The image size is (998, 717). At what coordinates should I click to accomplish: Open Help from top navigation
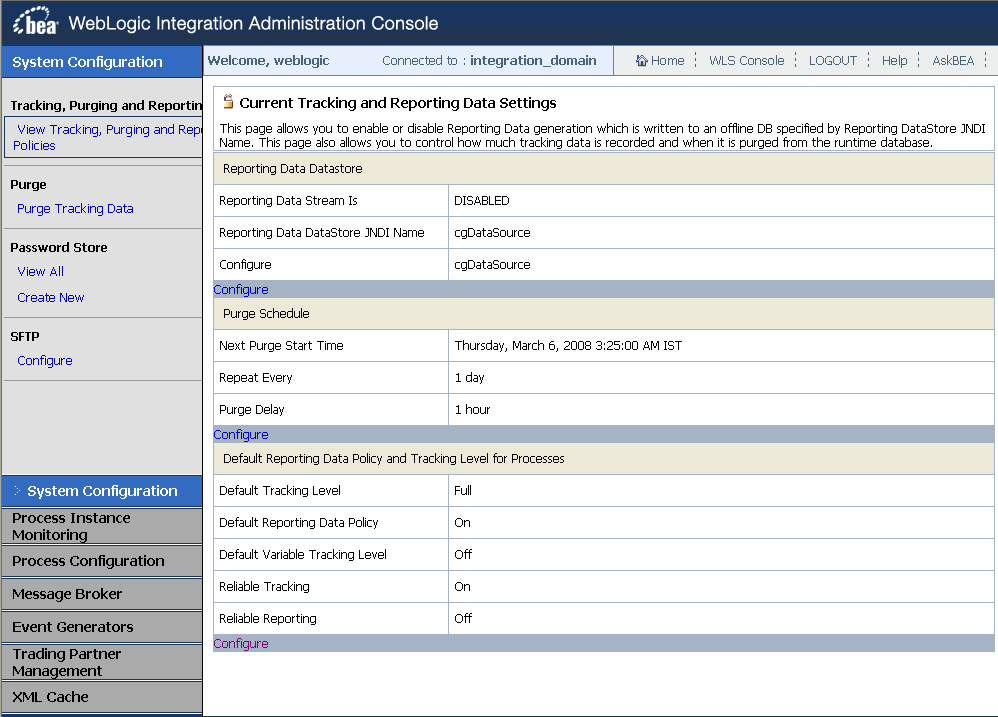pyautogui.click(x=894, y=60)
